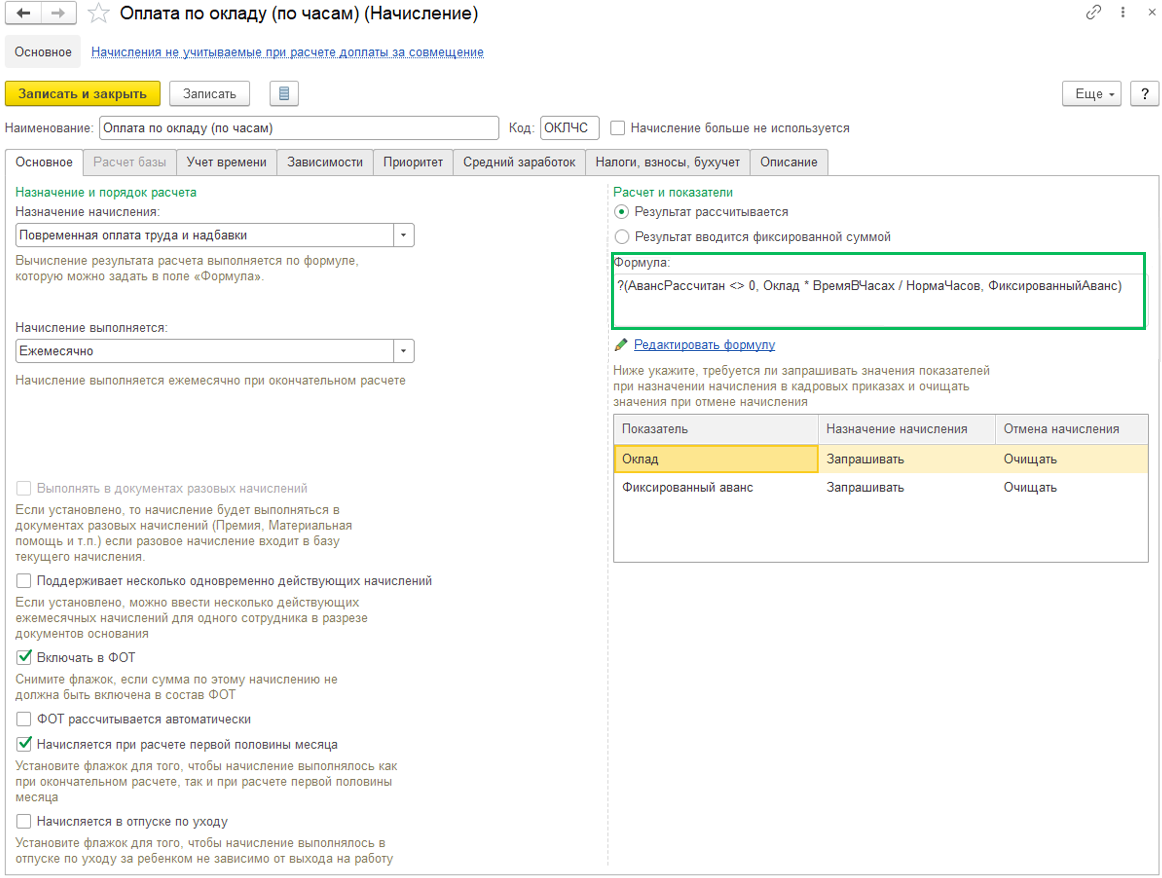Open the Начисление выполняется dropdown list
Screen dimensions: 1162x878
click(403, 351)
